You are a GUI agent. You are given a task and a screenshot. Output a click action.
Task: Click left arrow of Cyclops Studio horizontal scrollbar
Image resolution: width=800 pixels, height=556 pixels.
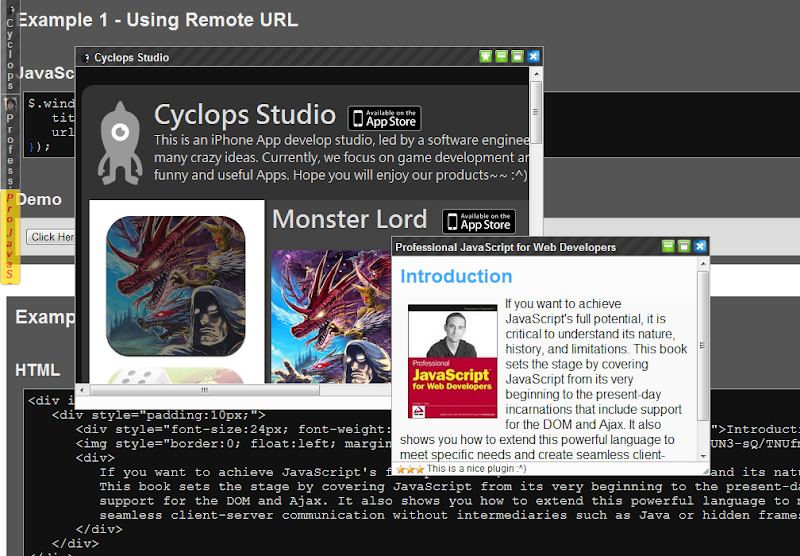[x=83, y=390]
